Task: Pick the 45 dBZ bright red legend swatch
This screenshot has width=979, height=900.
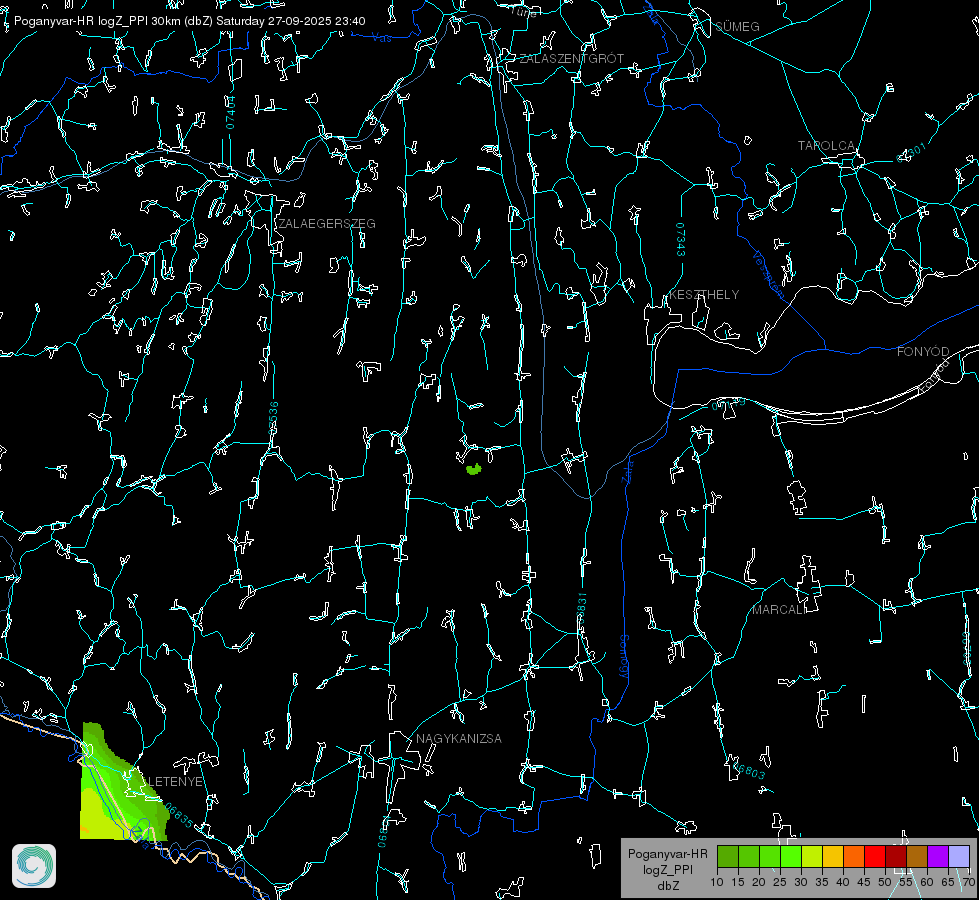Action: point(875,856)
